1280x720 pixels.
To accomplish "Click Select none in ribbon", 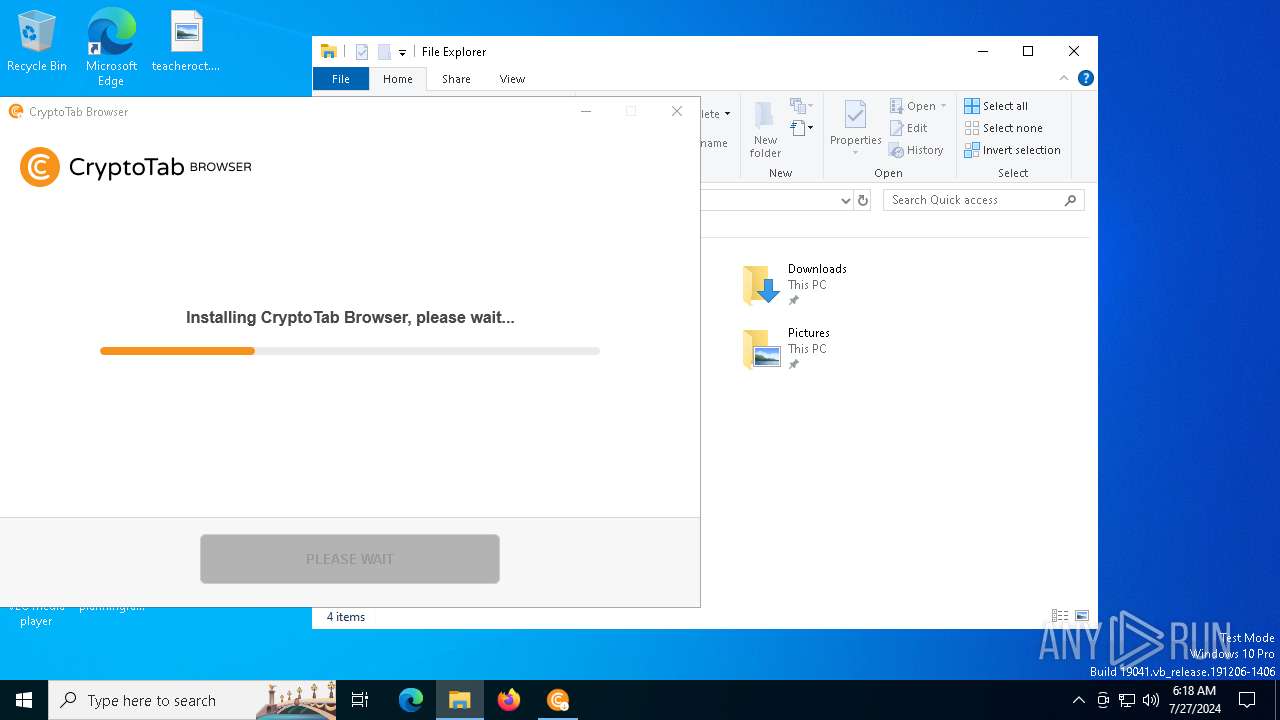I will point(1003,128).
